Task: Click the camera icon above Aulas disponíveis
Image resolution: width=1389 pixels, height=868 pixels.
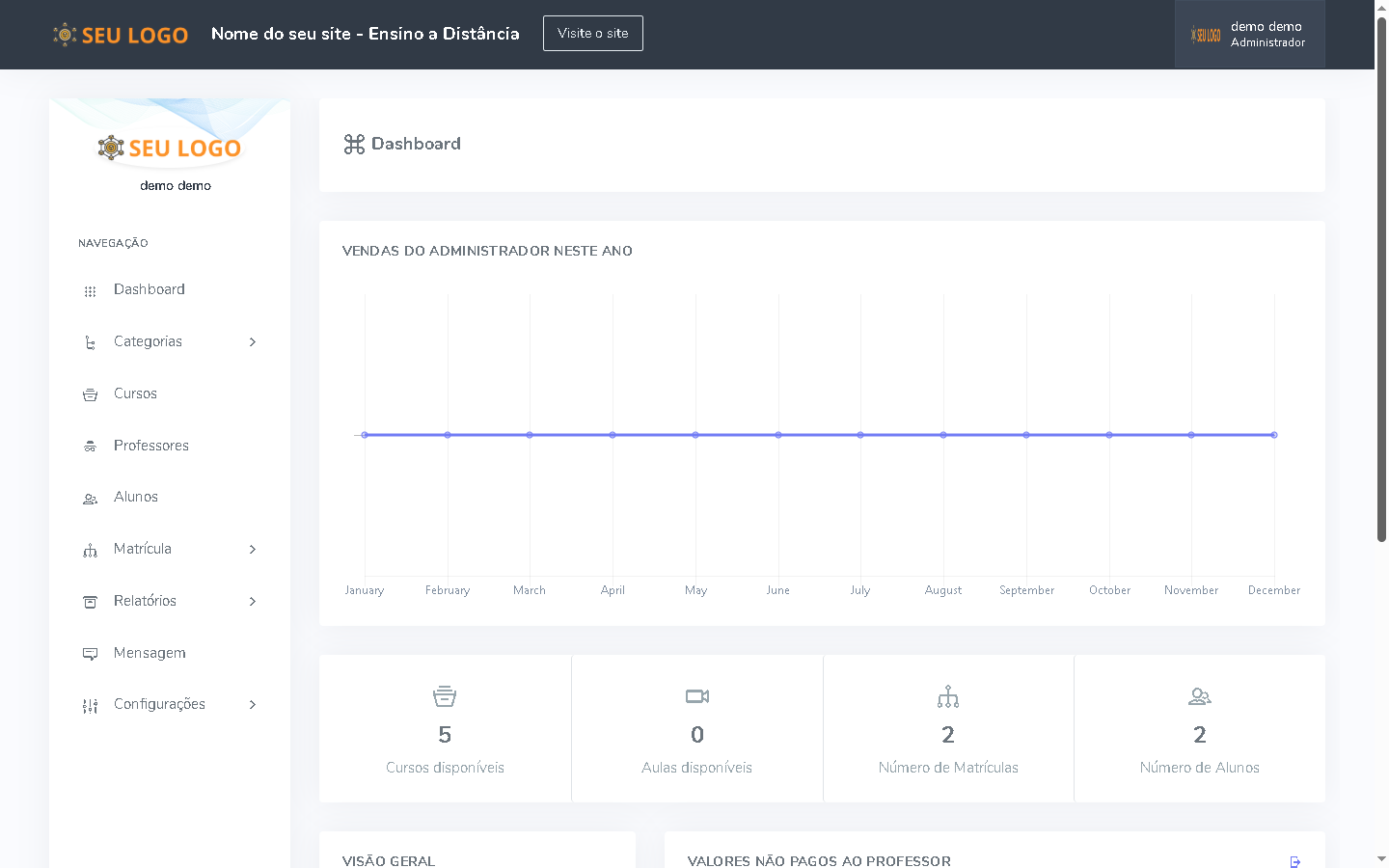Action: click(x=696, y=696)
